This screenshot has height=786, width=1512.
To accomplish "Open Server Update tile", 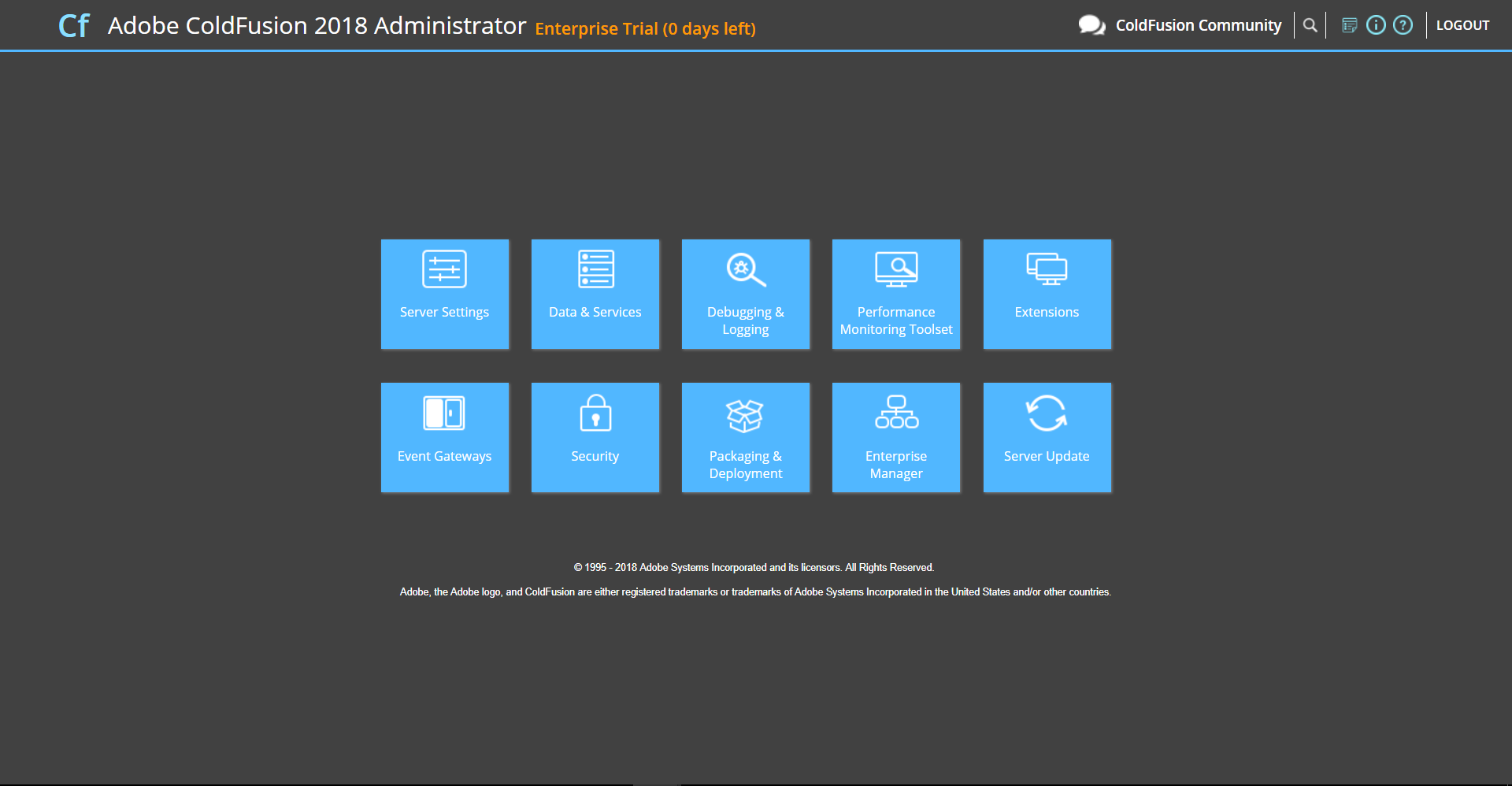I will [x=1047, y=437].
